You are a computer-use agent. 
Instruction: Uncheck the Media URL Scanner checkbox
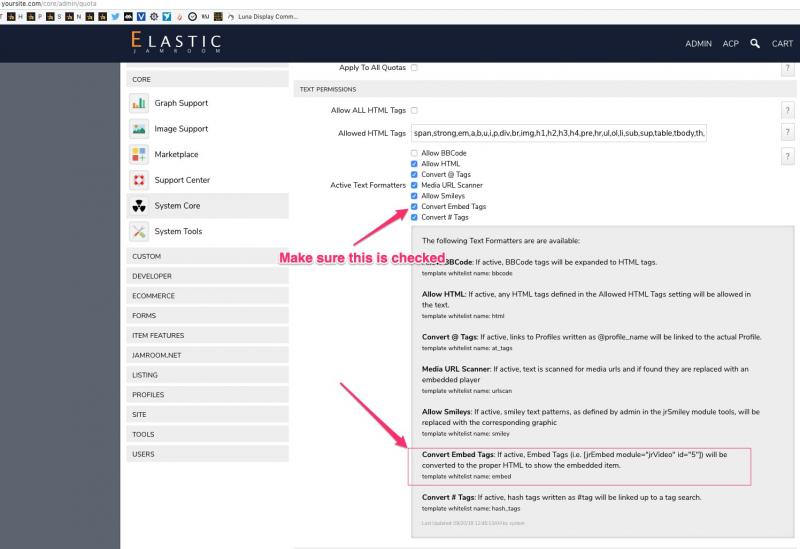pyautogui.click(x=415, y=185)
